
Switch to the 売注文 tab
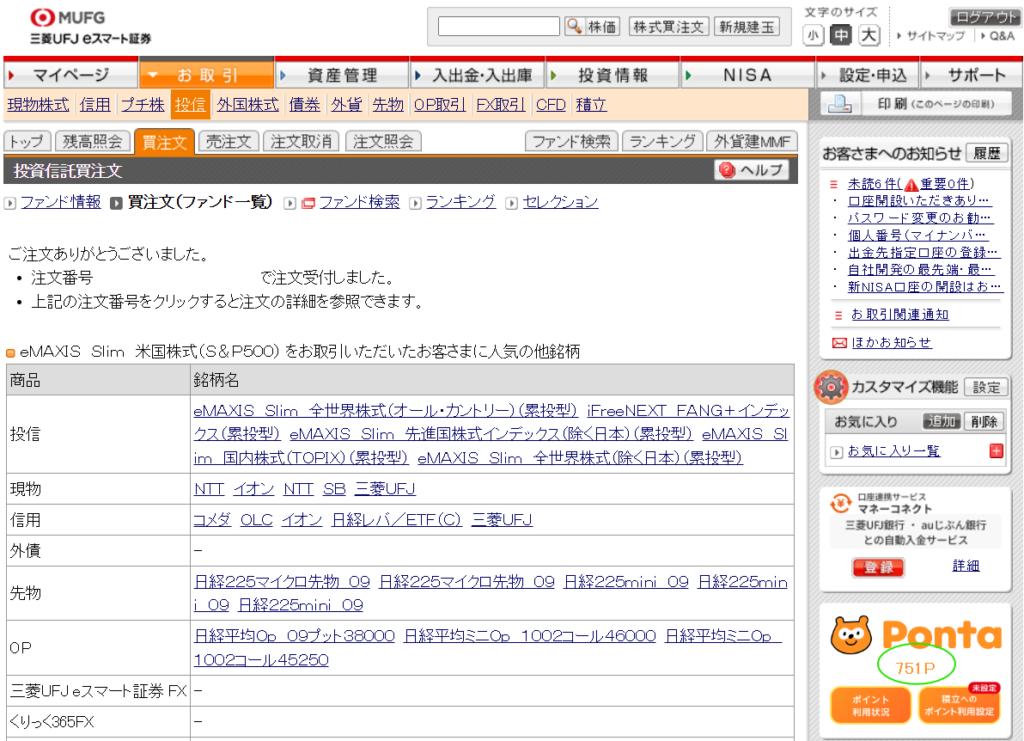[229, 141]
